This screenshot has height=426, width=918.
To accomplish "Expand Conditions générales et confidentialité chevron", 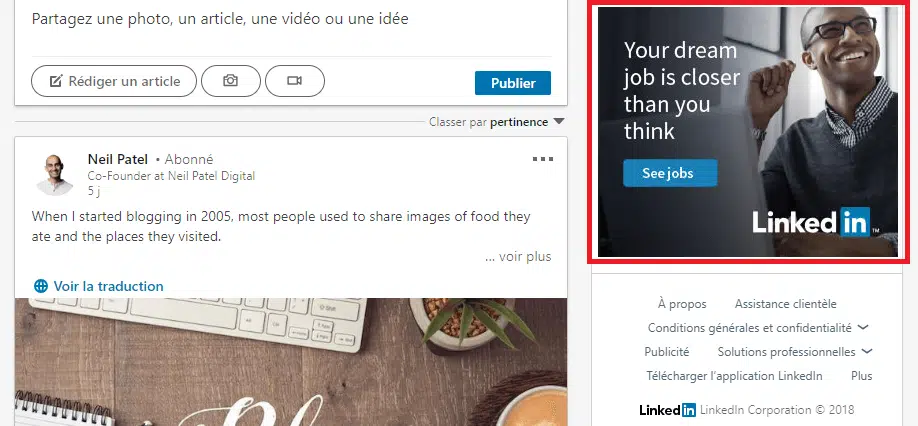I will tap(863, 327).
